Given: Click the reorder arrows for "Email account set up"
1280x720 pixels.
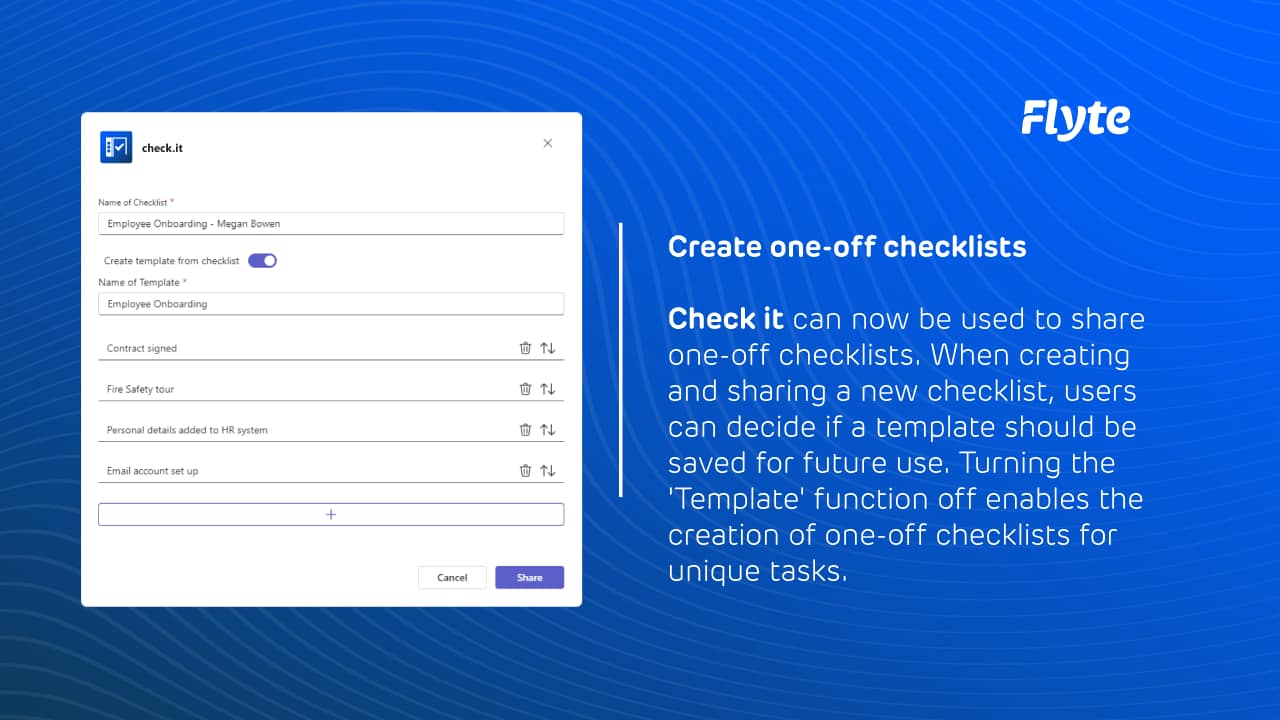Looking at the screenshot, I should 547,470.
